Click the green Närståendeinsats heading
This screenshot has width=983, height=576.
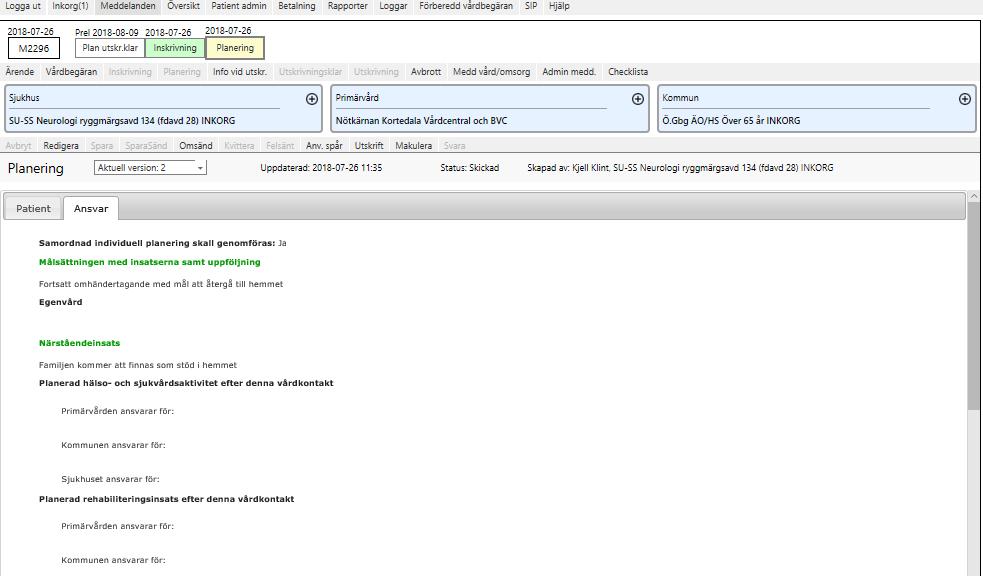pos(80,343)
